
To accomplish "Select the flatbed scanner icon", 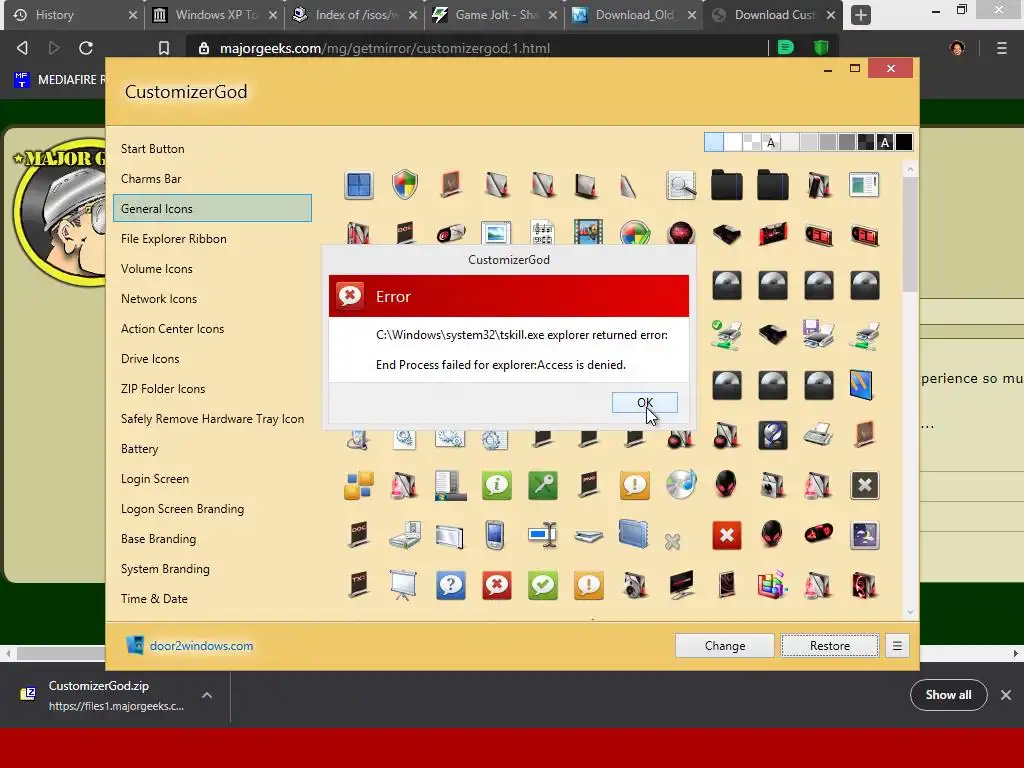I will pos(588,537).
